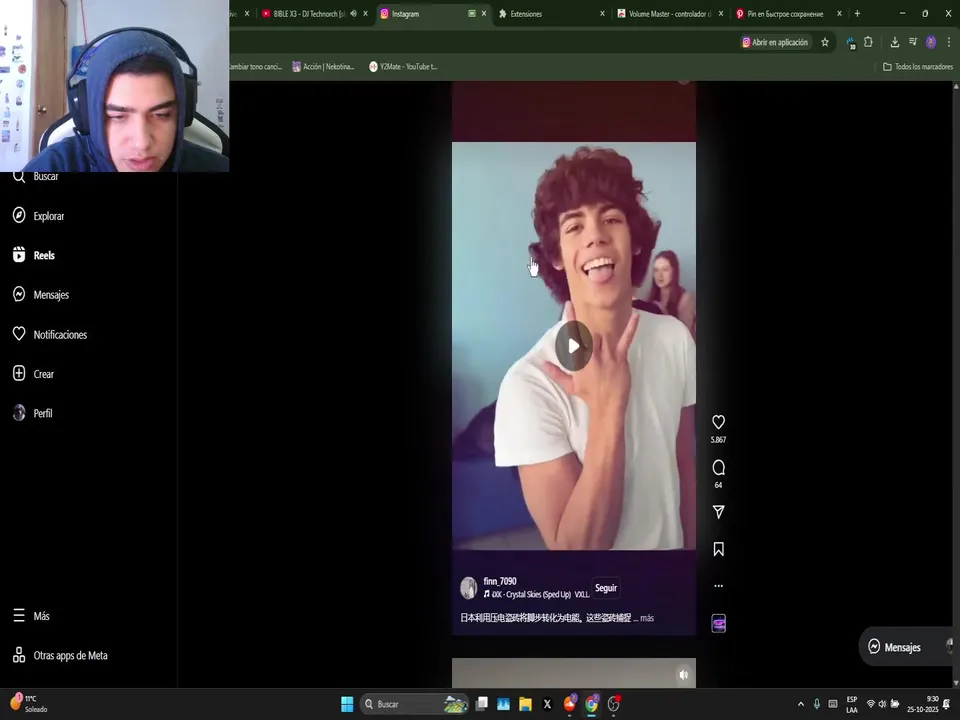Click the extension icon with badge 30
Screen dimensions: 960x720
[x=851, y=43]
